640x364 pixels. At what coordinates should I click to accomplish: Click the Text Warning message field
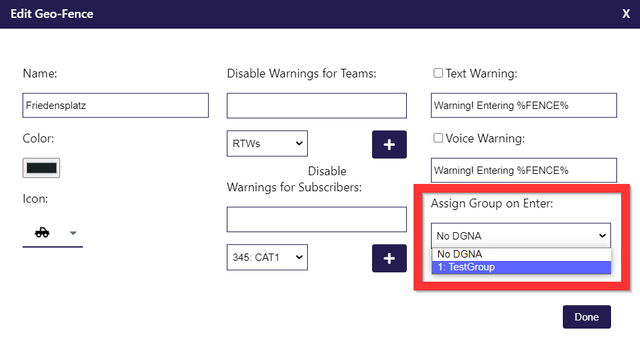524,106
